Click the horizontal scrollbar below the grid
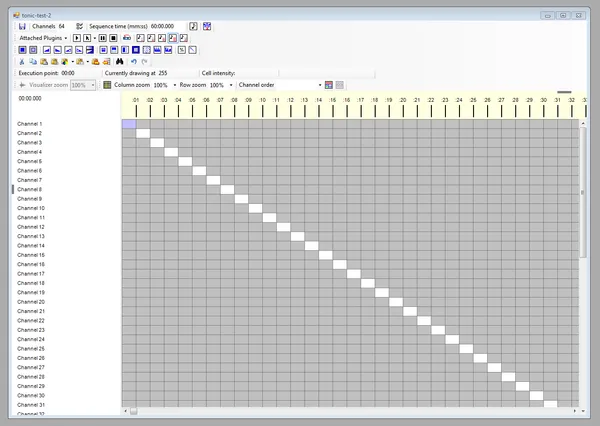 pos(350,410)
